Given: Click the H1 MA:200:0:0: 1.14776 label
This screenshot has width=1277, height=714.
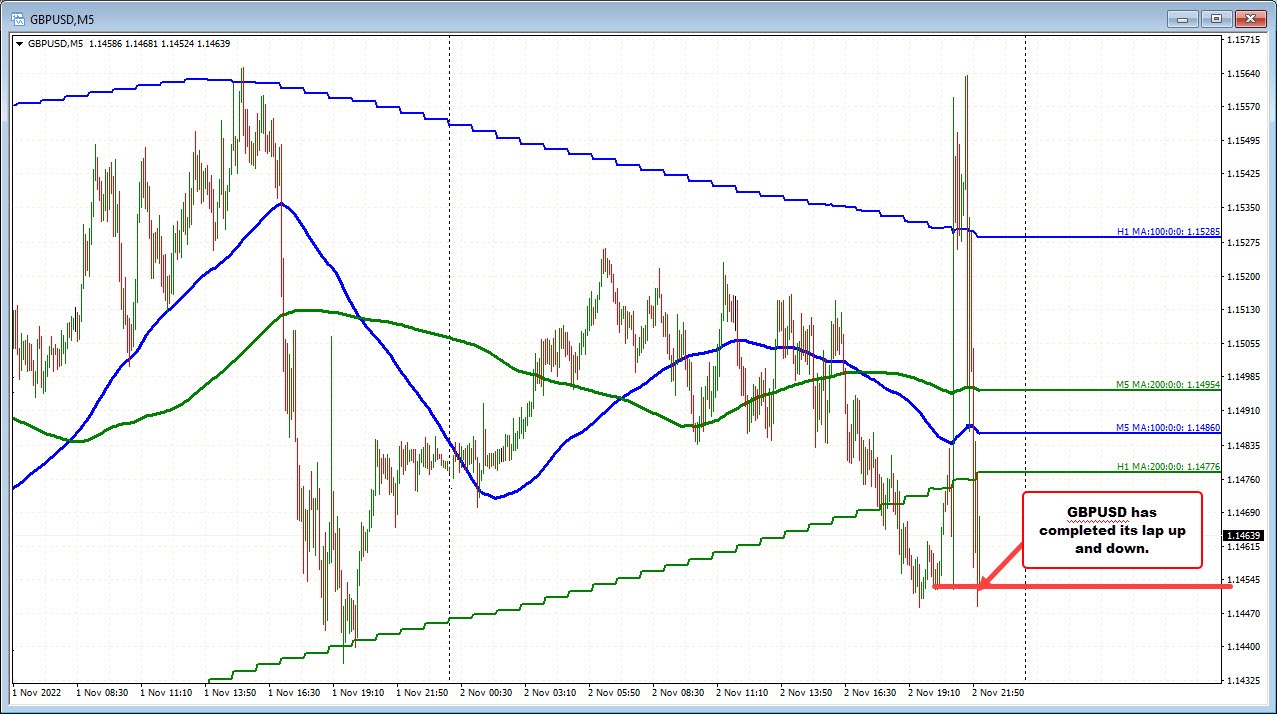Looking at the screenshot, I should (1168, 466).
